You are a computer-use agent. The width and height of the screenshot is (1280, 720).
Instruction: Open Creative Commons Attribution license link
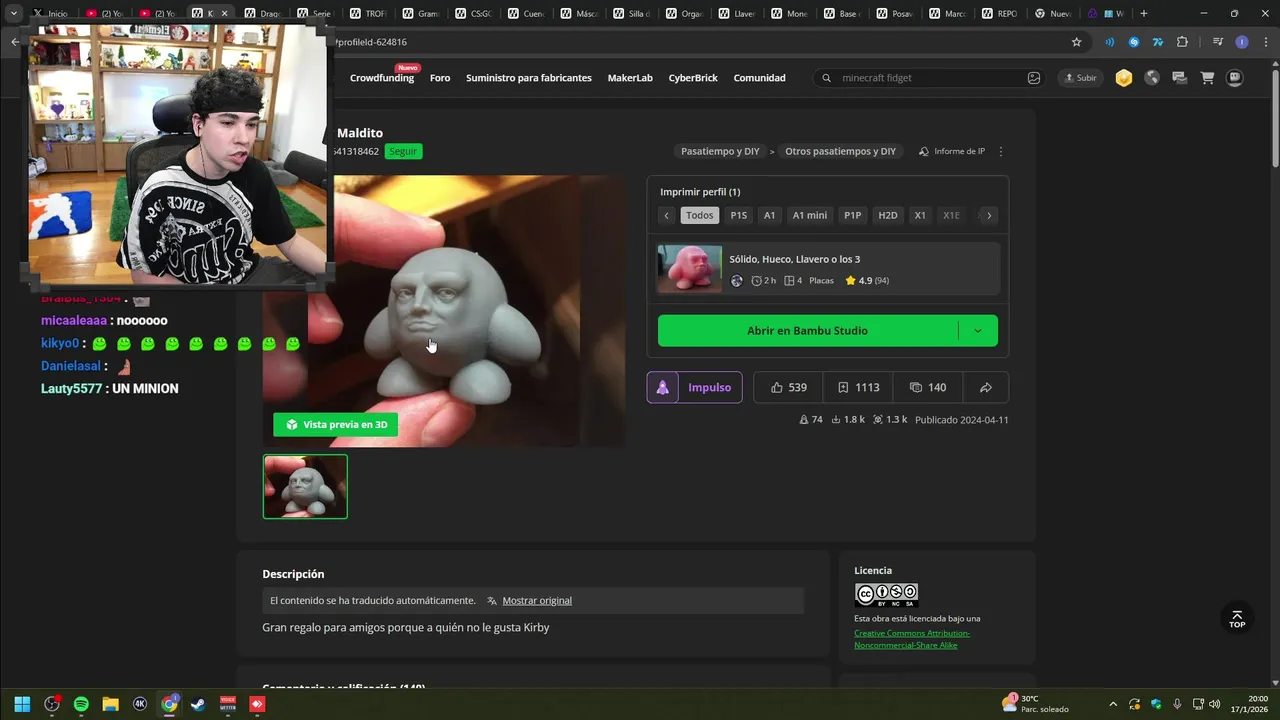tap(912, 639)
